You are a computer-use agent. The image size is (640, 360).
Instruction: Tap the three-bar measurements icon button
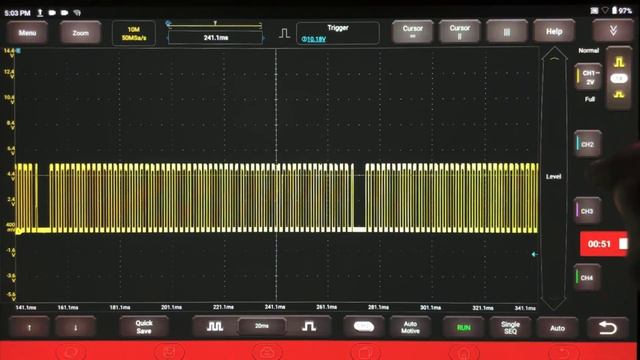[x=507, y=32]
